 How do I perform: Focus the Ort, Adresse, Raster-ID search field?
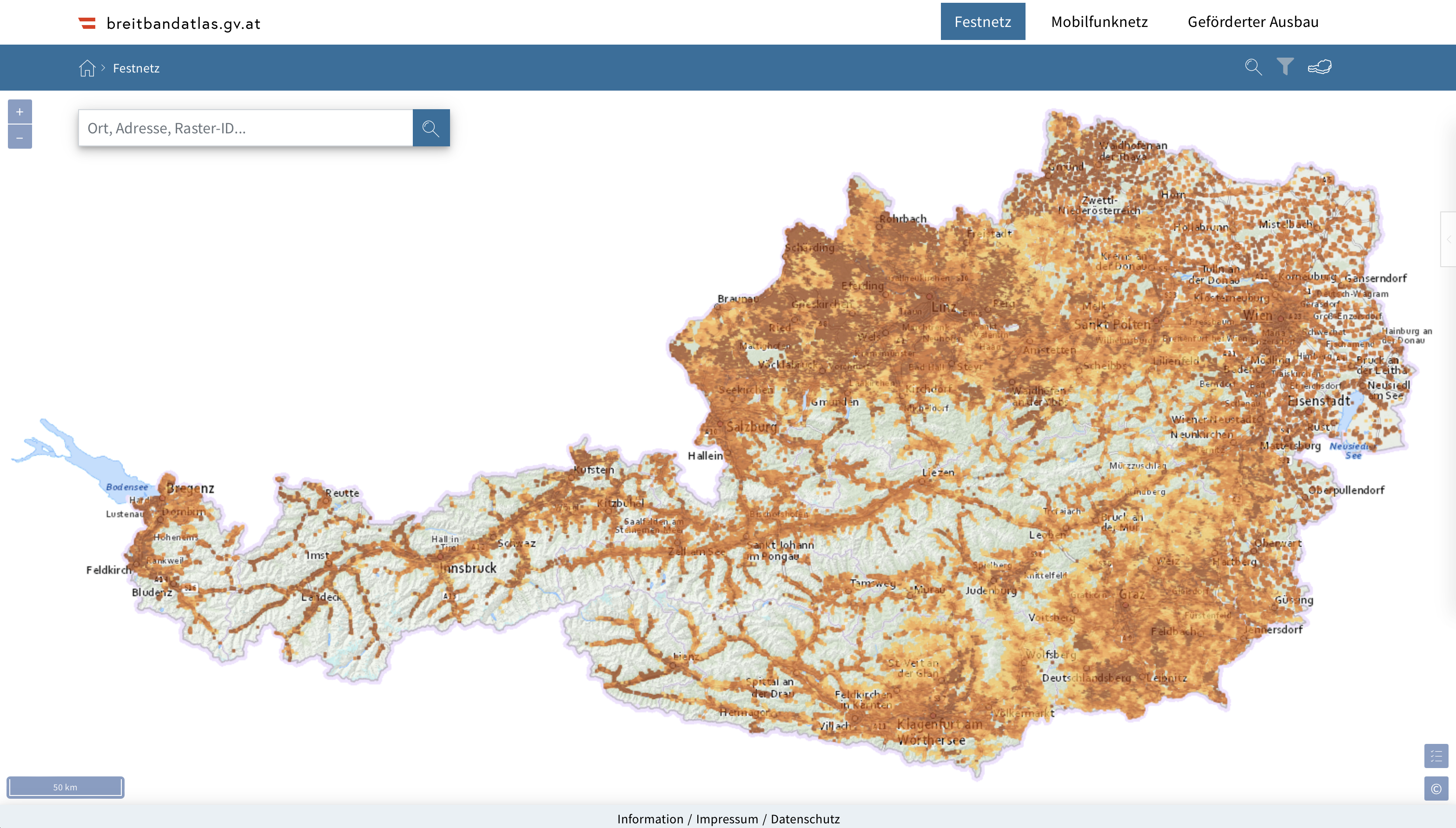[x=245, y=129]
